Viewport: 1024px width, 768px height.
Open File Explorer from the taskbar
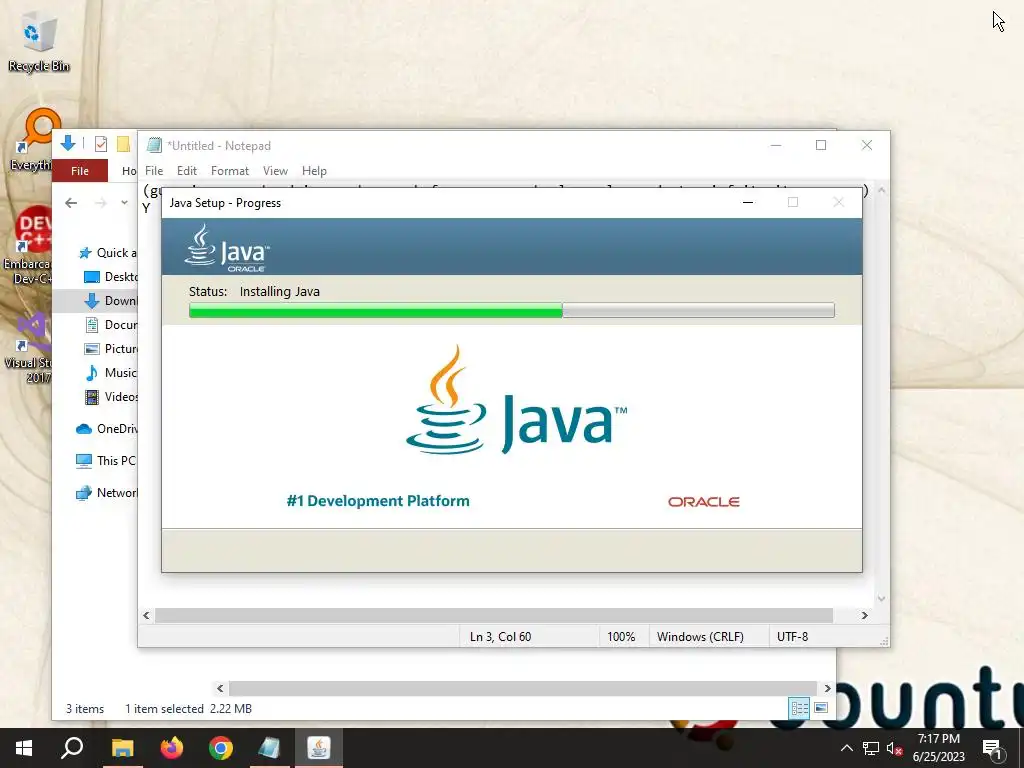coord(122,748)
